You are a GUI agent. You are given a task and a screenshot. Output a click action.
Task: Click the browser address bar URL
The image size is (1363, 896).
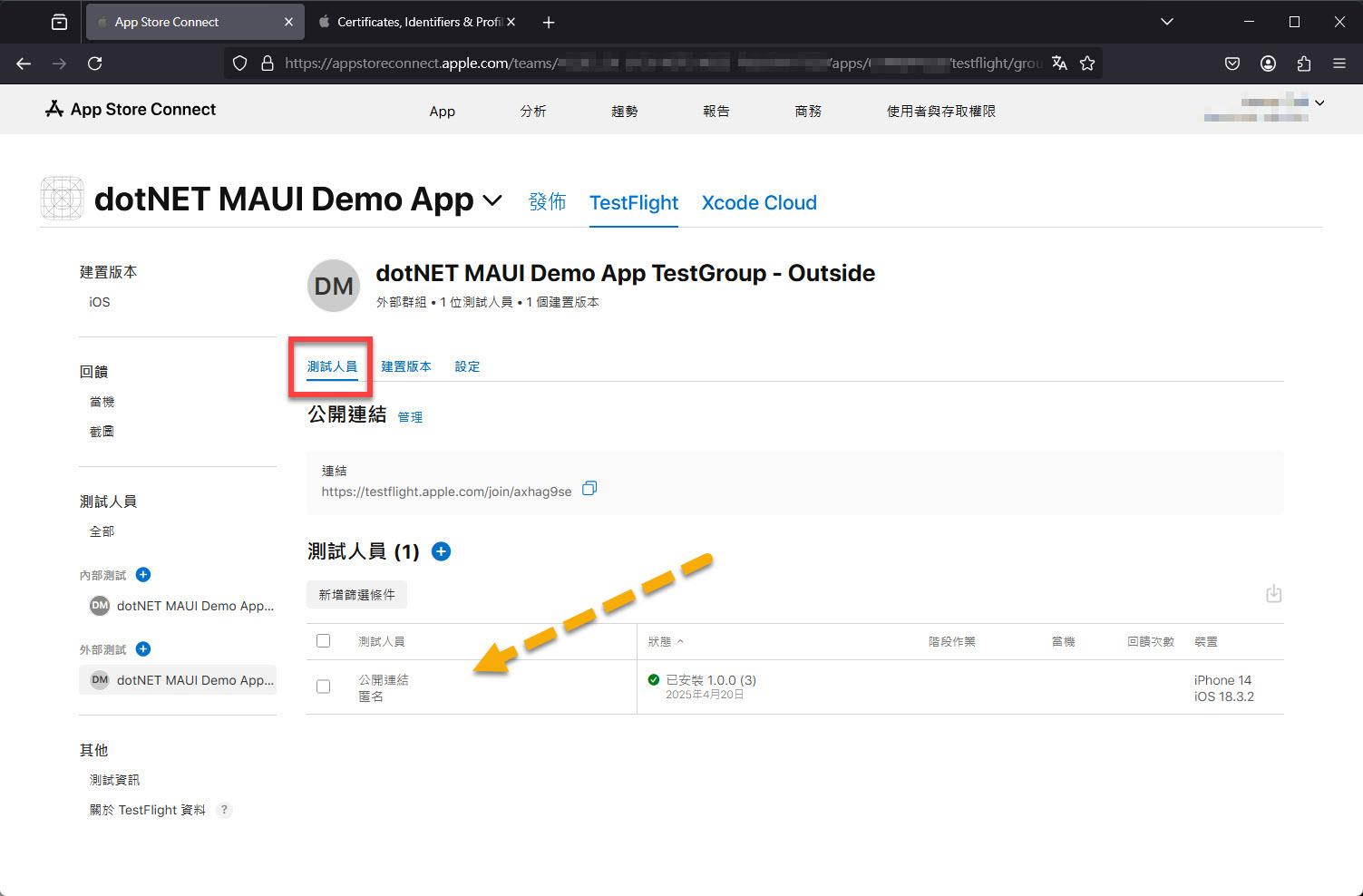[x=663, y=63]
